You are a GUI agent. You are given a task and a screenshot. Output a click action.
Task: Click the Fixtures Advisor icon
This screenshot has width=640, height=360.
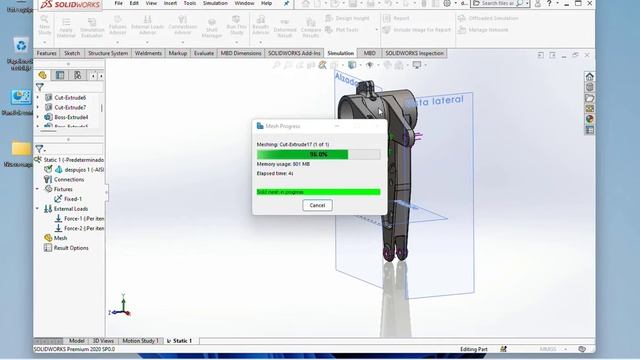coord(118,25)
